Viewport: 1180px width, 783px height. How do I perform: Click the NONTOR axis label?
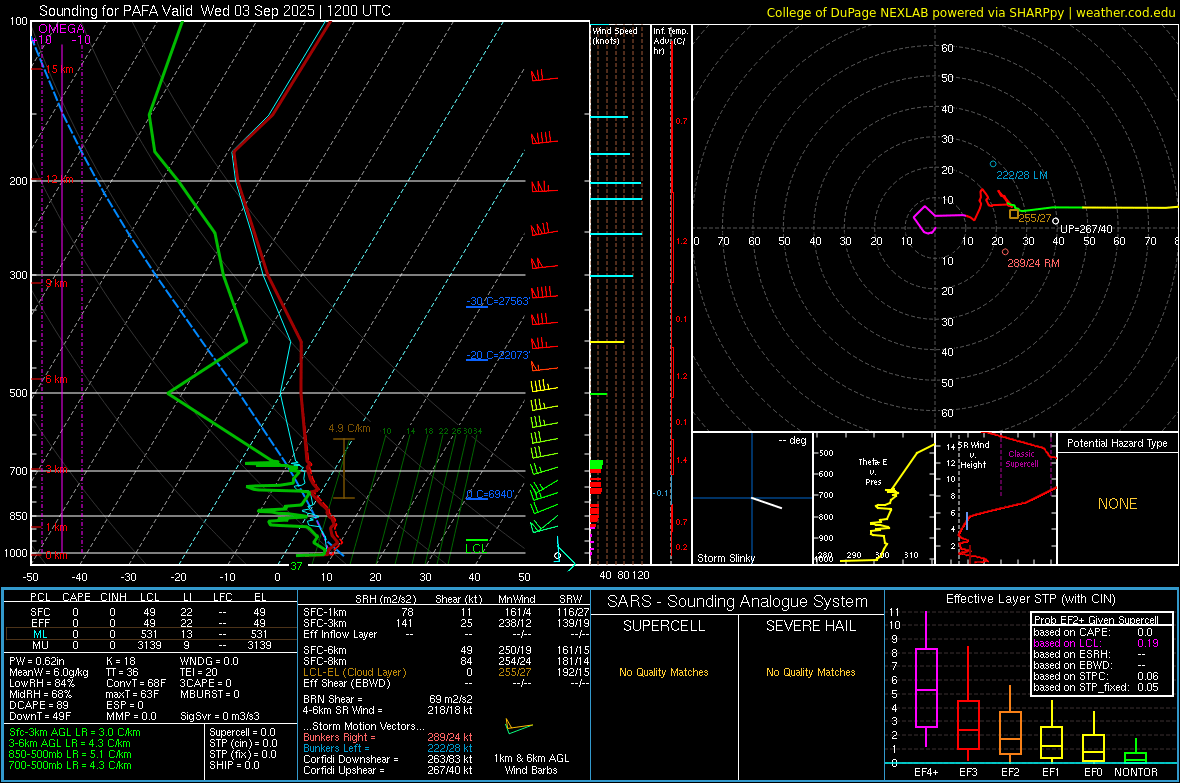[1136, 772]
